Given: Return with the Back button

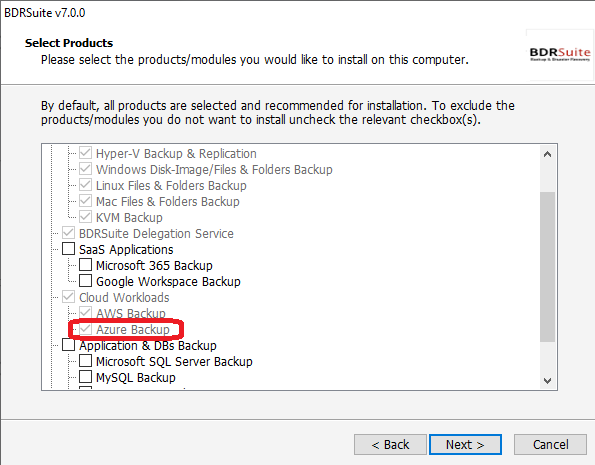Looking at the screenshot, I should click(x=390, y=445).
